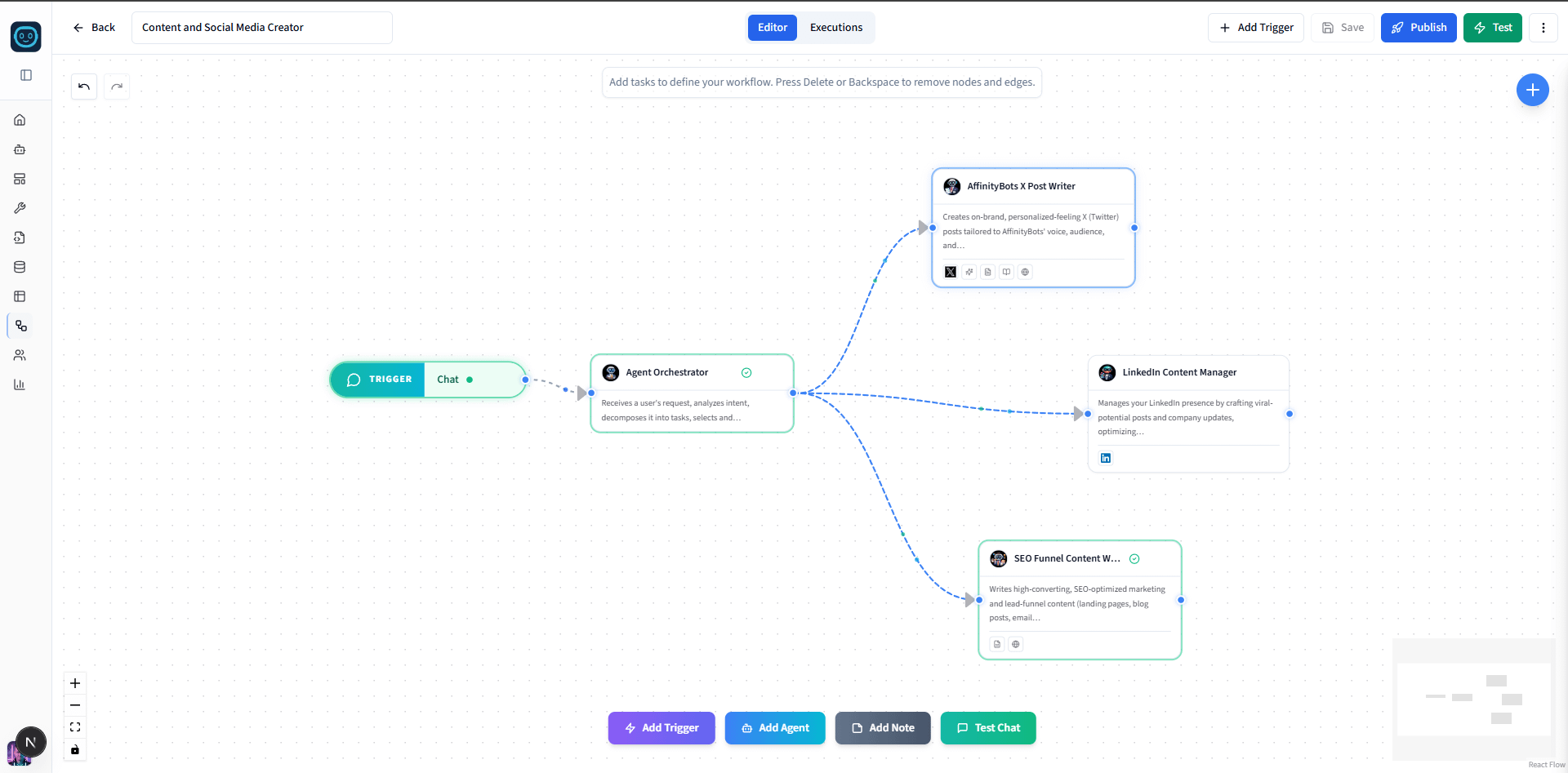Open the database icon in sidebar

click(20, 267)
